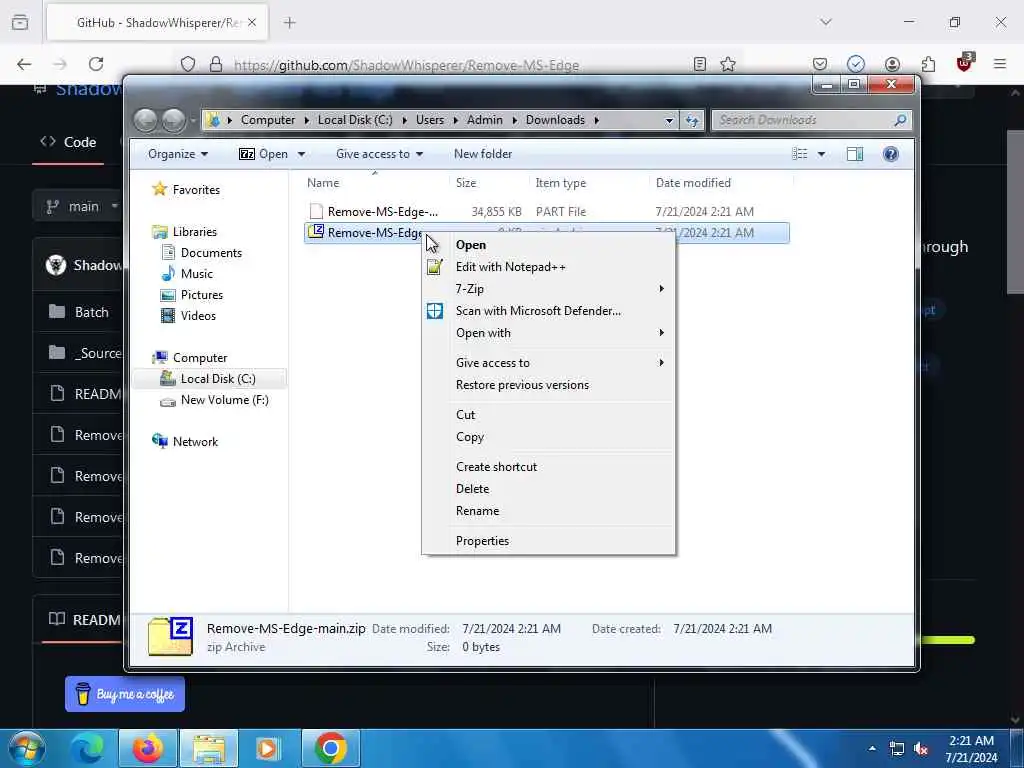Click the Explorer back navigation button
This screenshot has width=1024, height=768.
point(146,120)
